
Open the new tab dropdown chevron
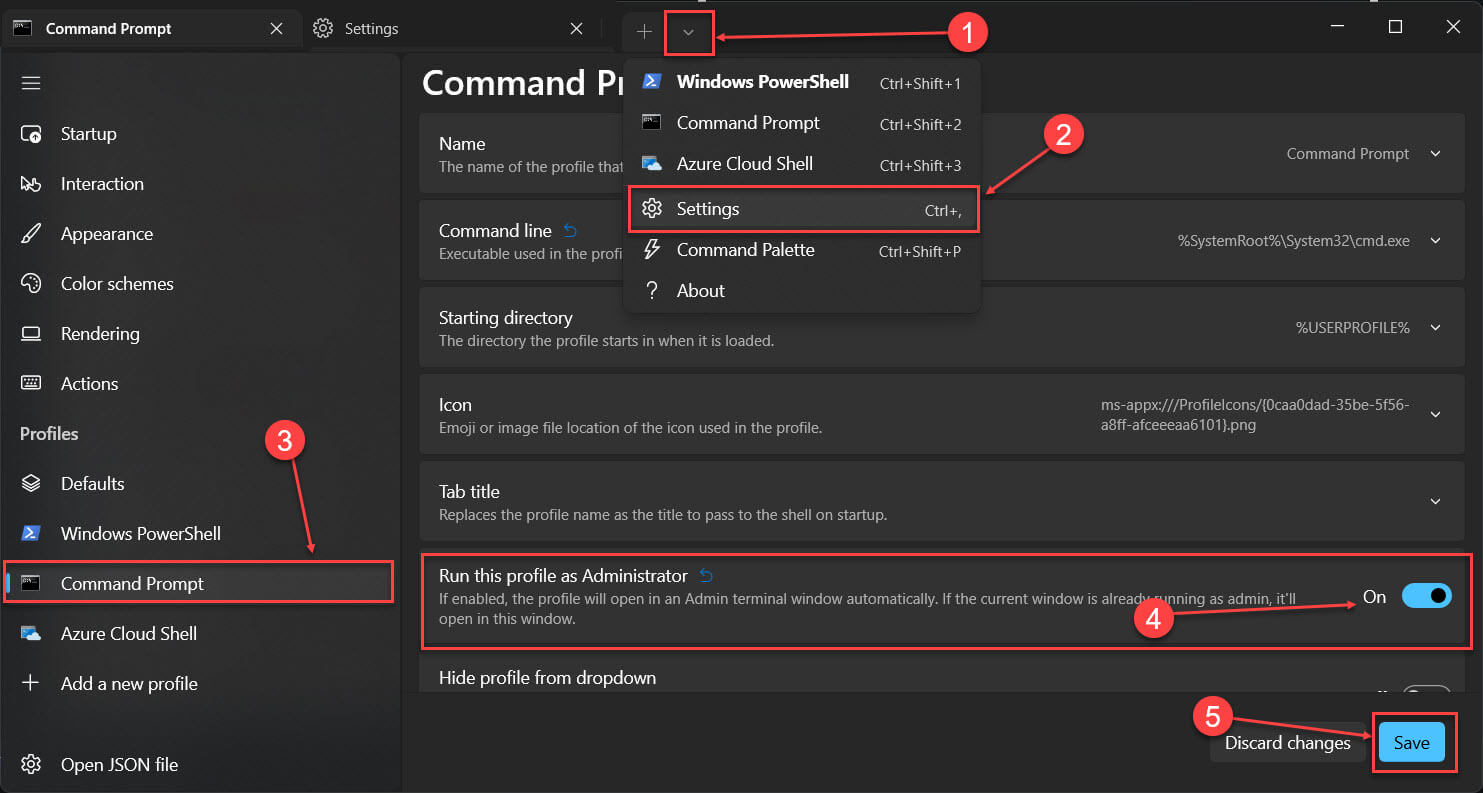688,32
